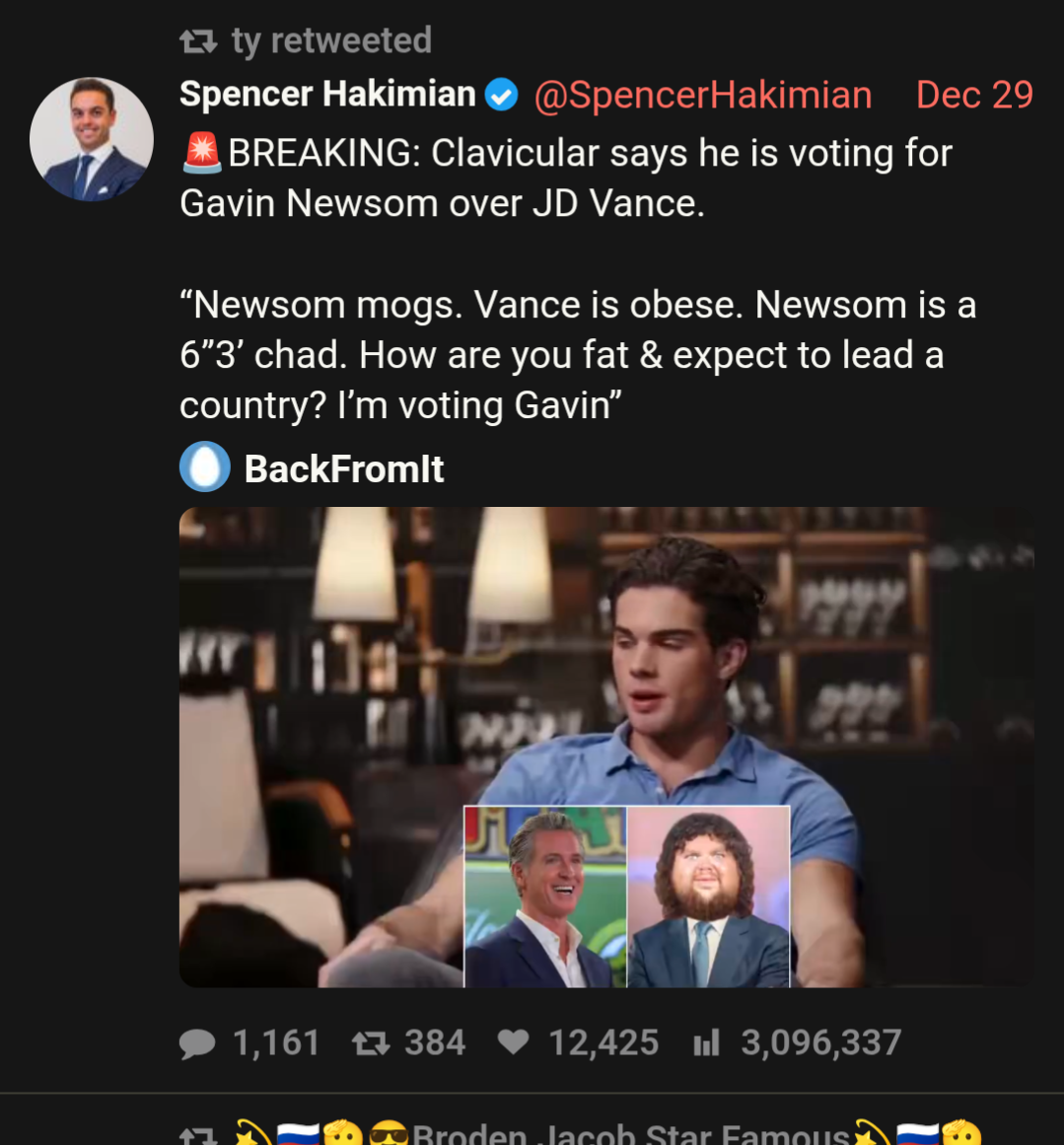Open the tweet via Dec 29 timestamp

973,95
